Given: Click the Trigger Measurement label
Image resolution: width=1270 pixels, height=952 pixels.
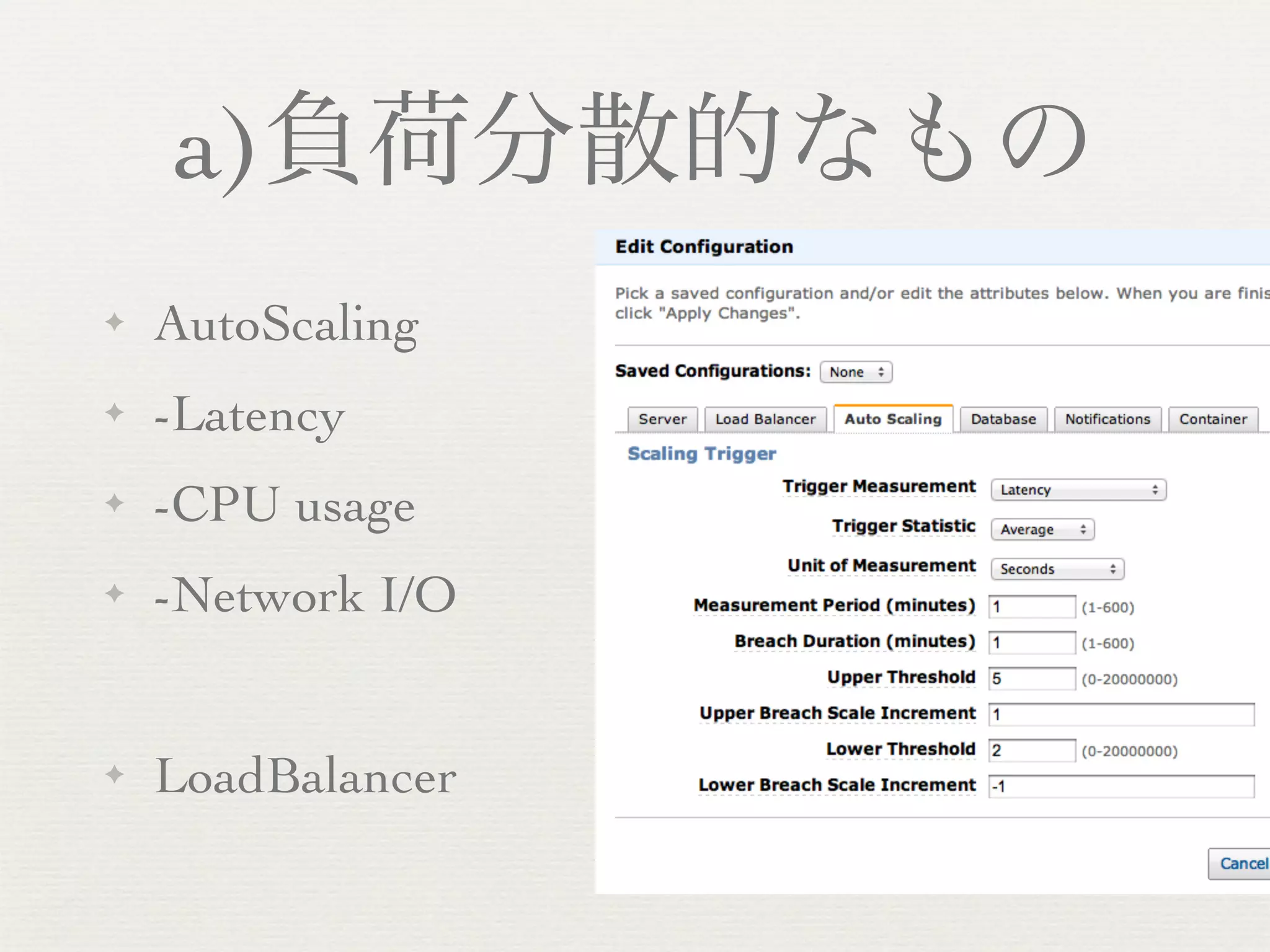Looking at the screenshot, I should [x=879, y=487].
